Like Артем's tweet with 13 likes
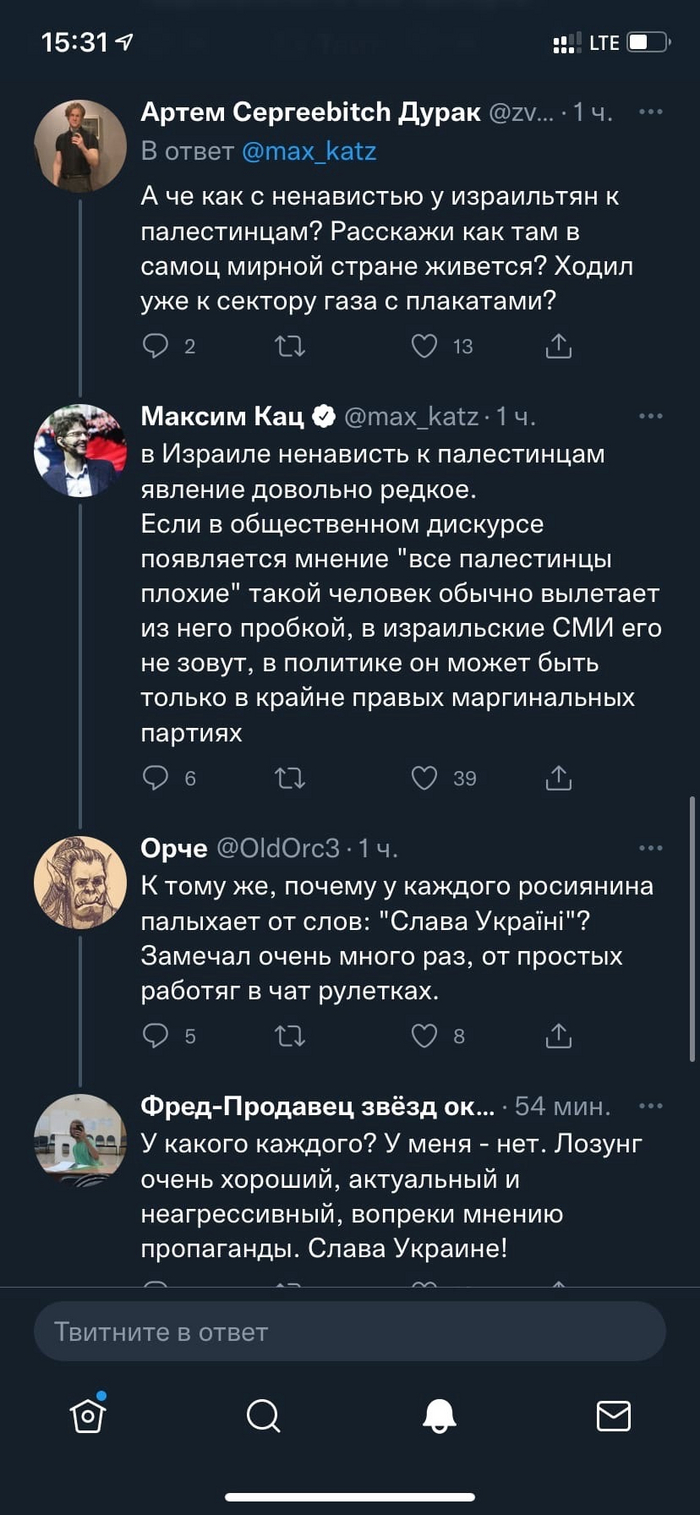 click(x=425, y=346)
